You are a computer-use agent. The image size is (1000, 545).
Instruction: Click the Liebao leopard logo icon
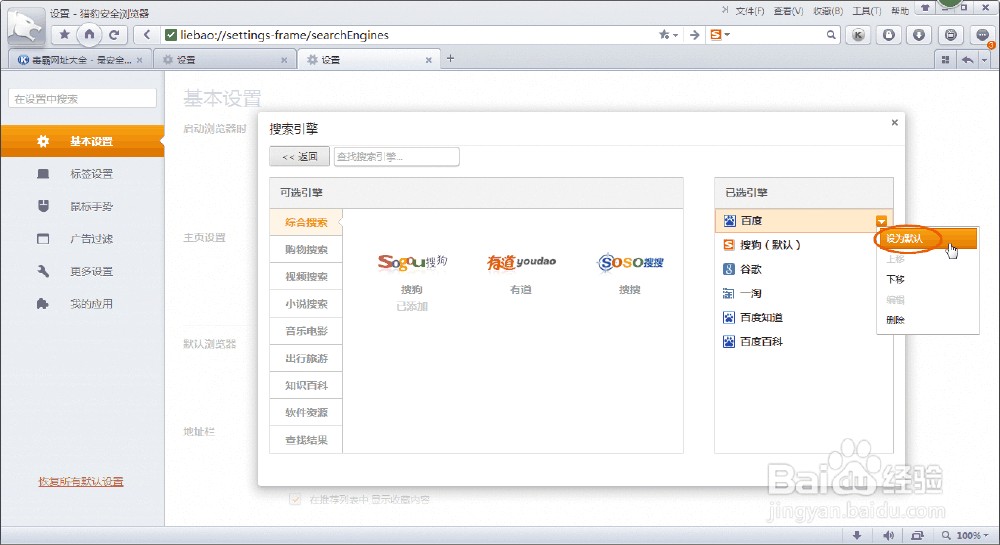click(x=26, y=27)
